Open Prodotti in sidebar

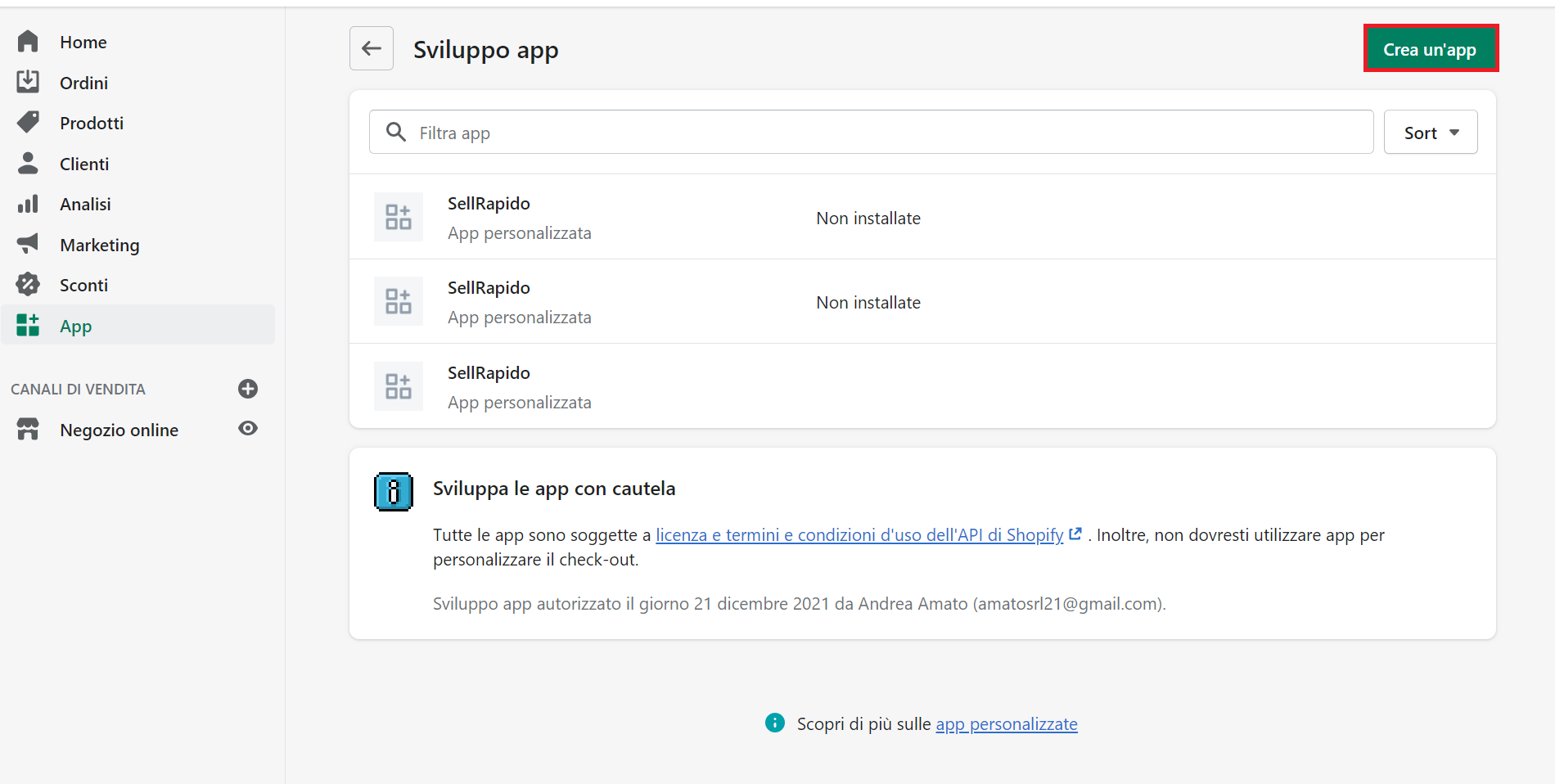coord(92,123)
